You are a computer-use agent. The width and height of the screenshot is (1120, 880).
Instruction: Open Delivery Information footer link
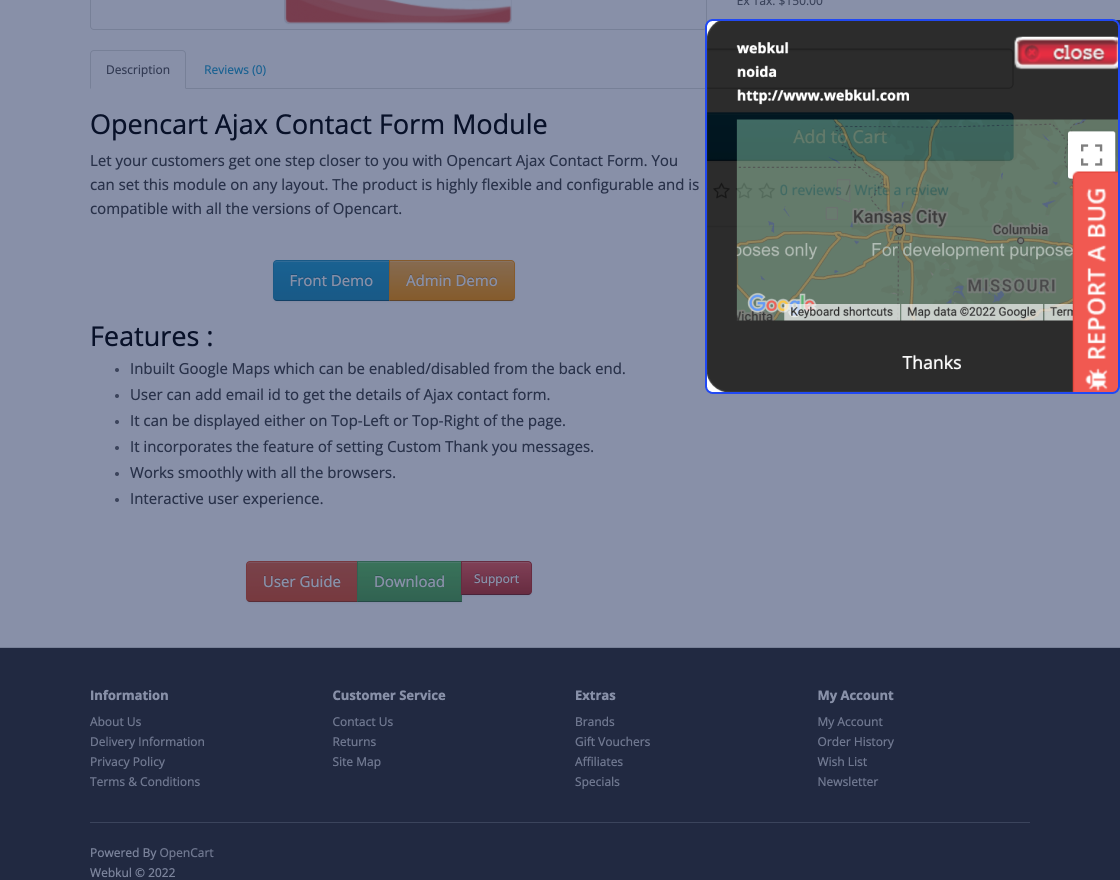point(147,741)
